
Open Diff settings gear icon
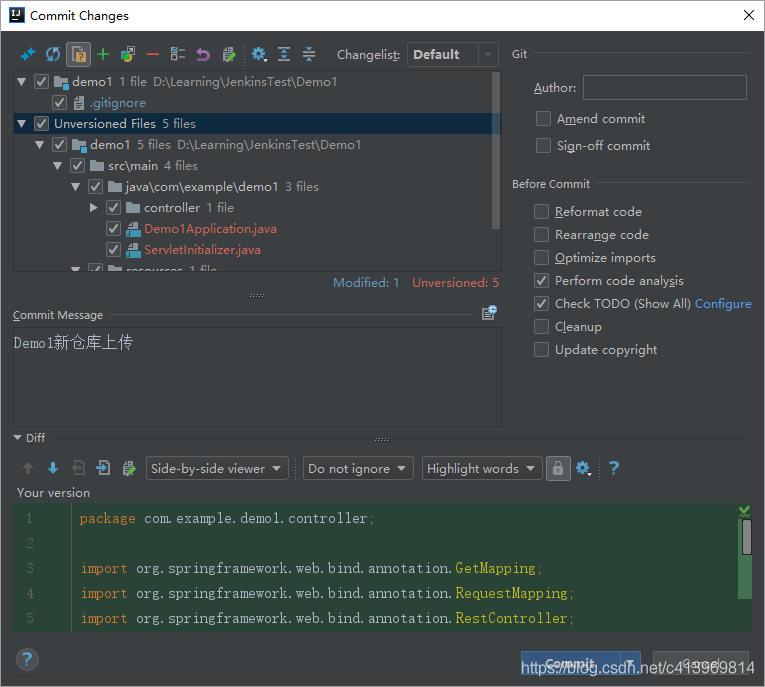pos(584,468)
